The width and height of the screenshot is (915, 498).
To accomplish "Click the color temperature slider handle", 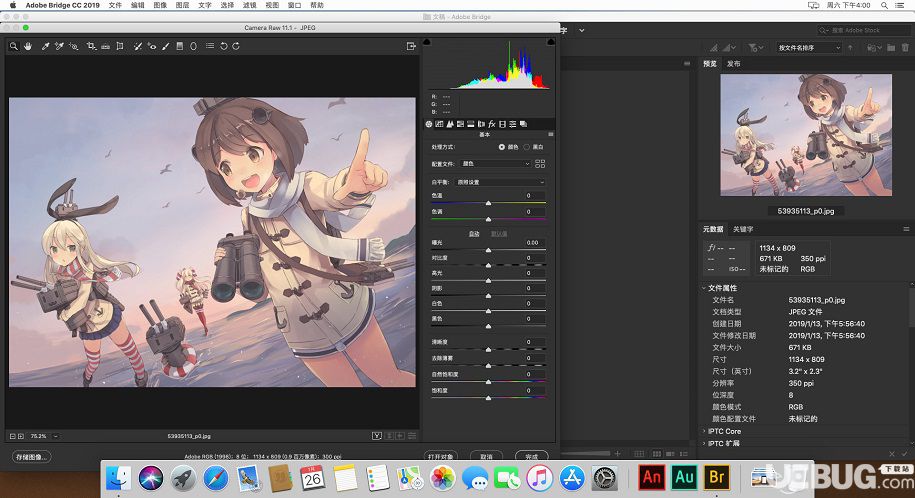I will pos(488,203).
